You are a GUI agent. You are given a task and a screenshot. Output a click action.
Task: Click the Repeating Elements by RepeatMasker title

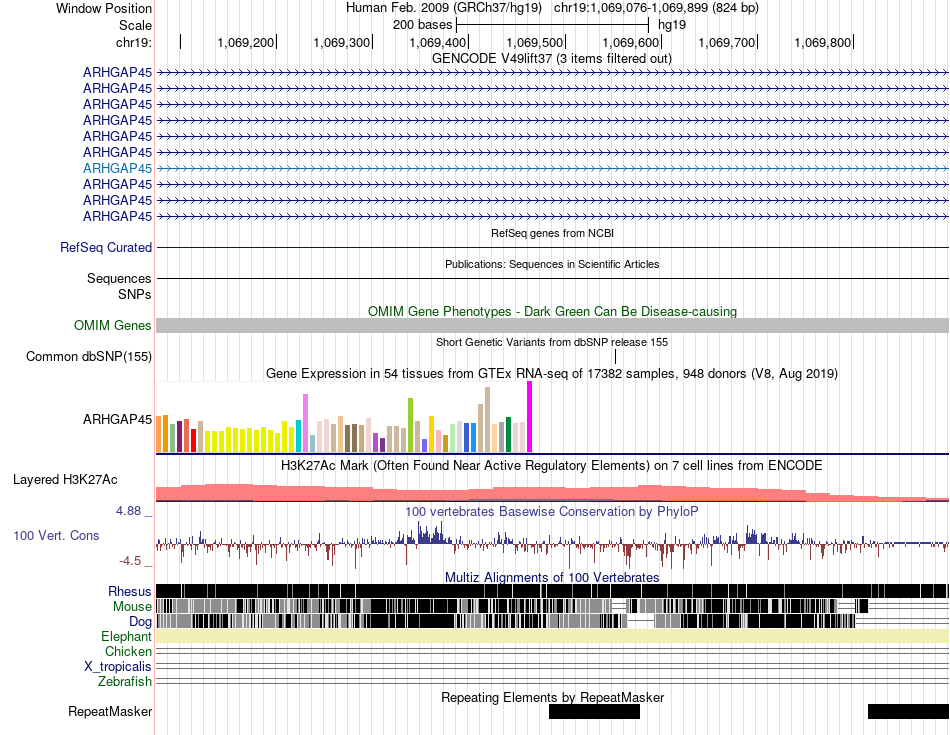553,697
